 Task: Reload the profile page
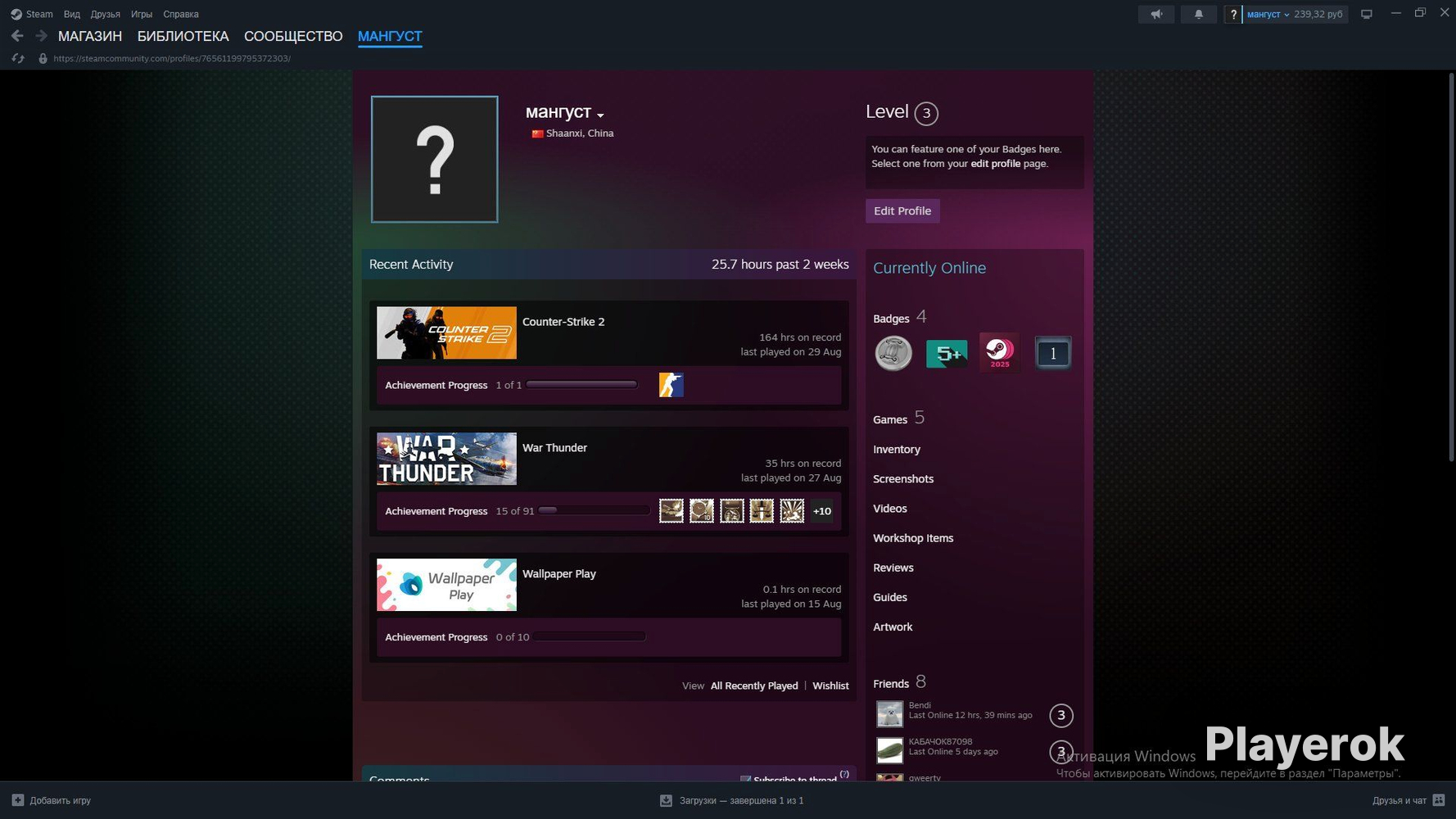(18, 59)
